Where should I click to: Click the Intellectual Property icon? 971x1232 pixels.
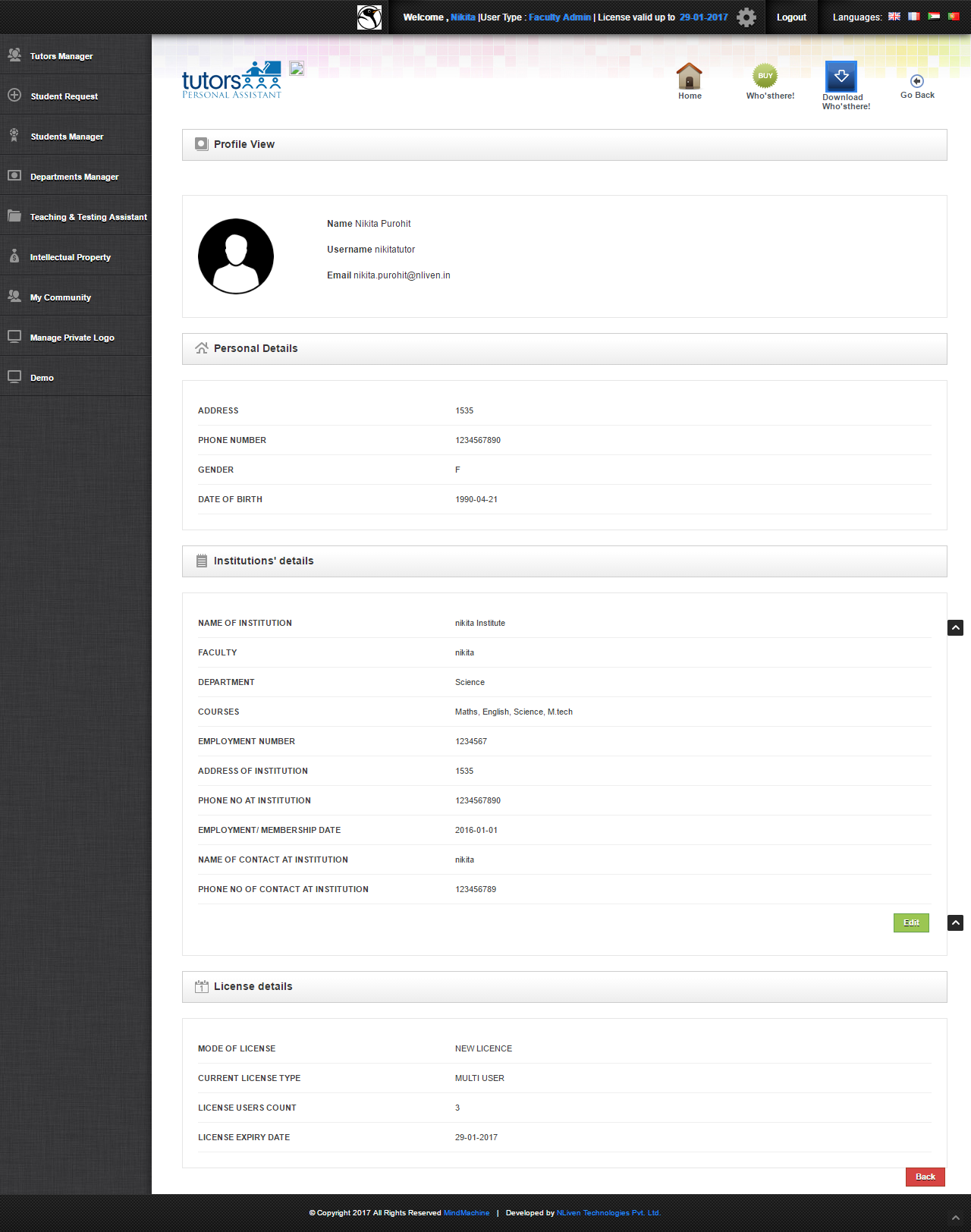(x=14, y=256)
